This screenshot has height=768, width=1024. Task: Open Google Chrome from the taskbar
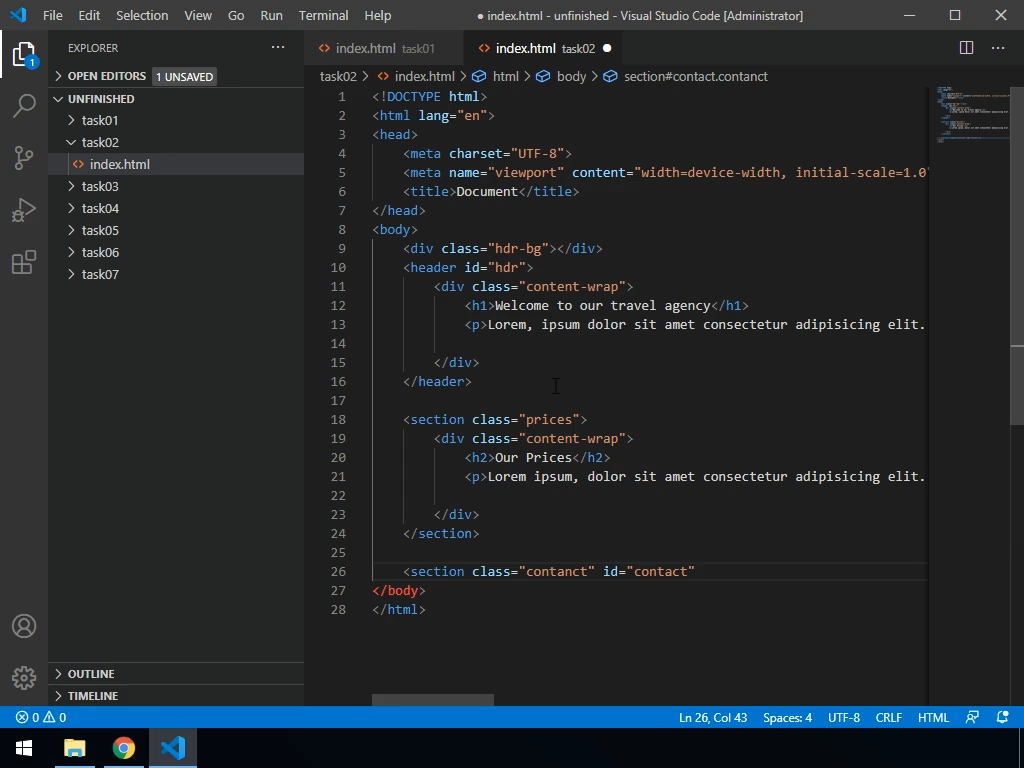tap(124, 748)
